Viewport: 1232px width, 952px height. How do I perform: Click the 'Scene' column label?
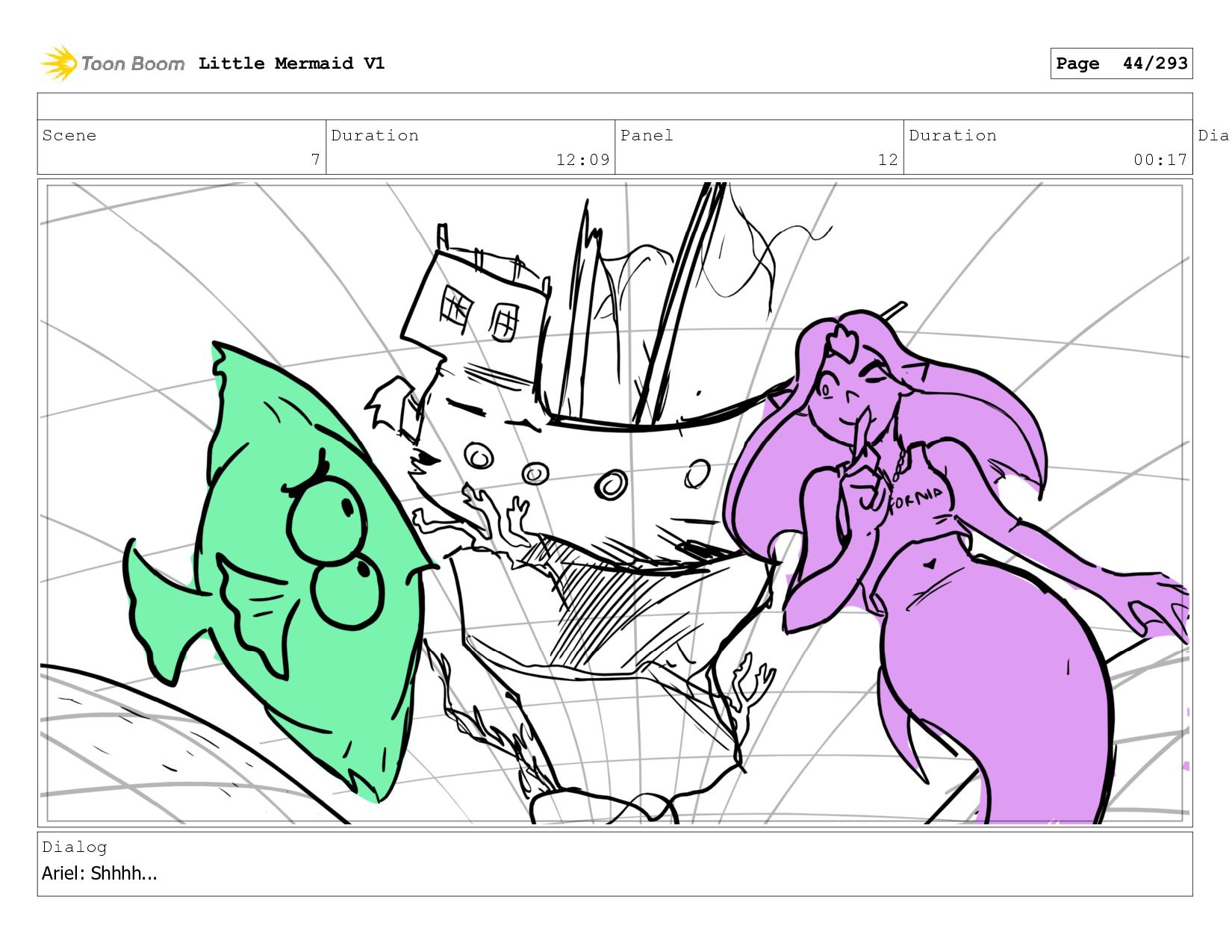point(69,135)
